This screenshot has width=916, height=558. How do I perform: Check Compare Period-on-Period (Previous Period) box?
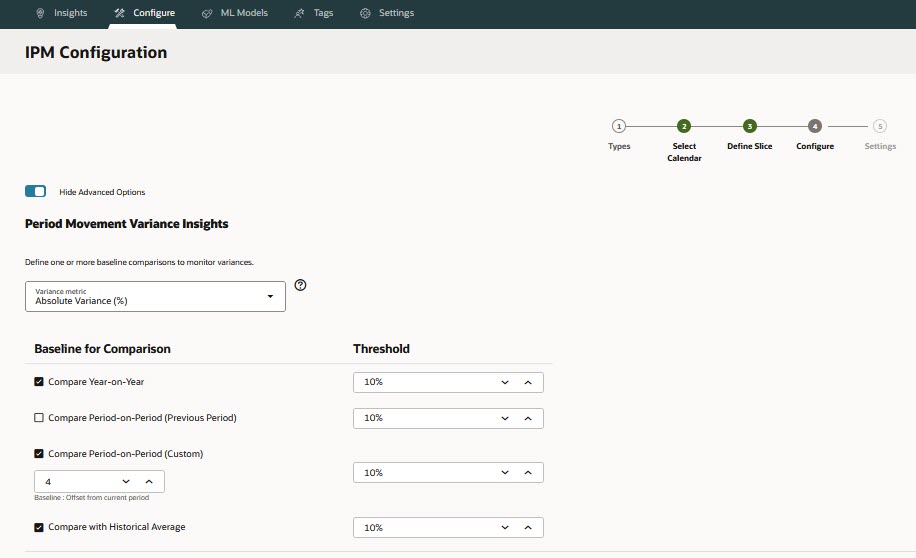tap(39, 418)
